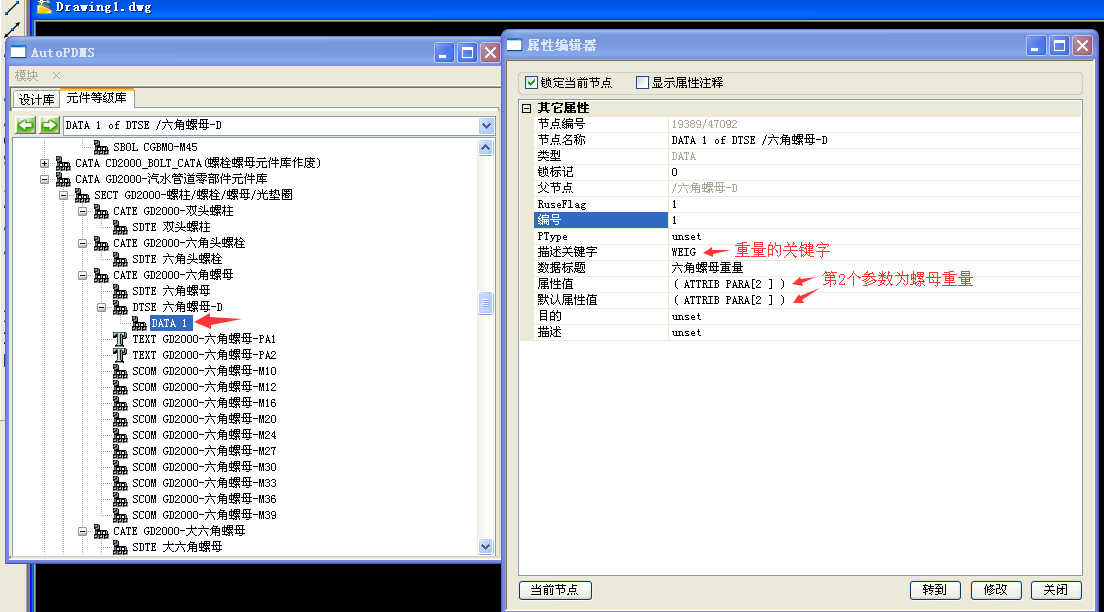Open the node path dropdown list
1104x612 pixels.
(x=486, y=125)
